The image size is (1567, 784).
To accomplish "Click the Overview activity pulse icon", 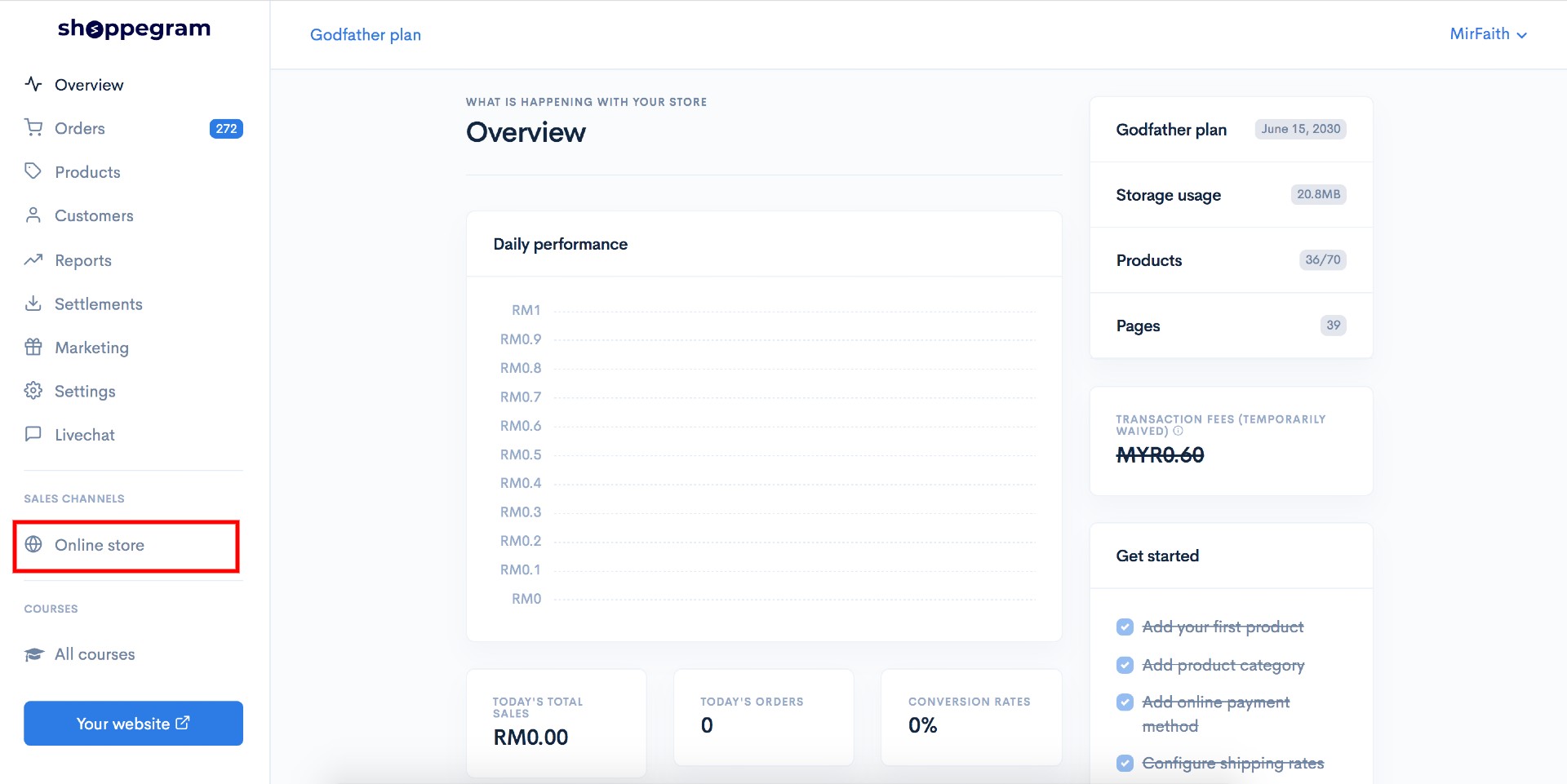I will click(x=33, y=84).
